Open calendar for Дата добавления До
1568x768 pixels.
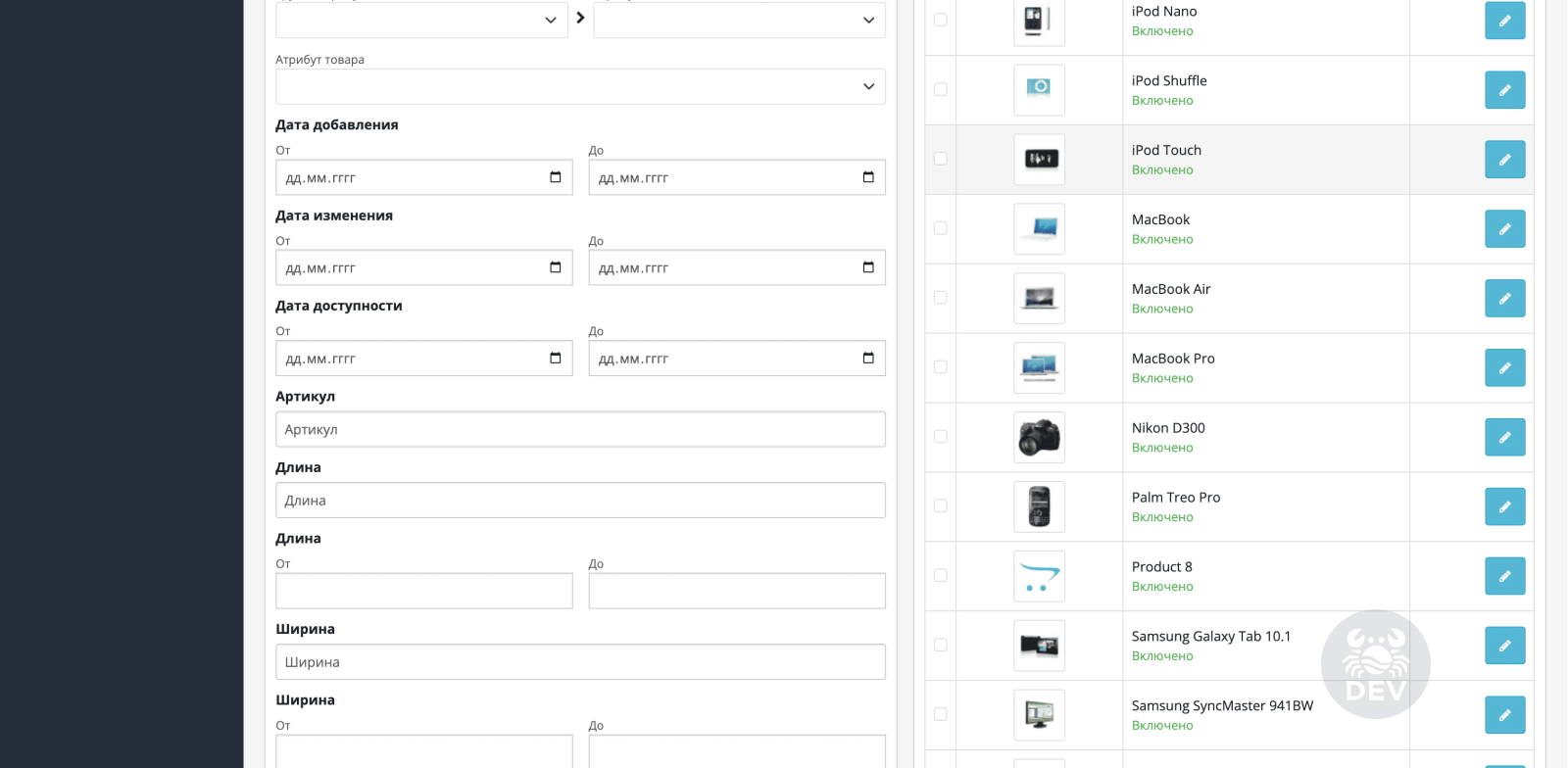tap(868, 177)
